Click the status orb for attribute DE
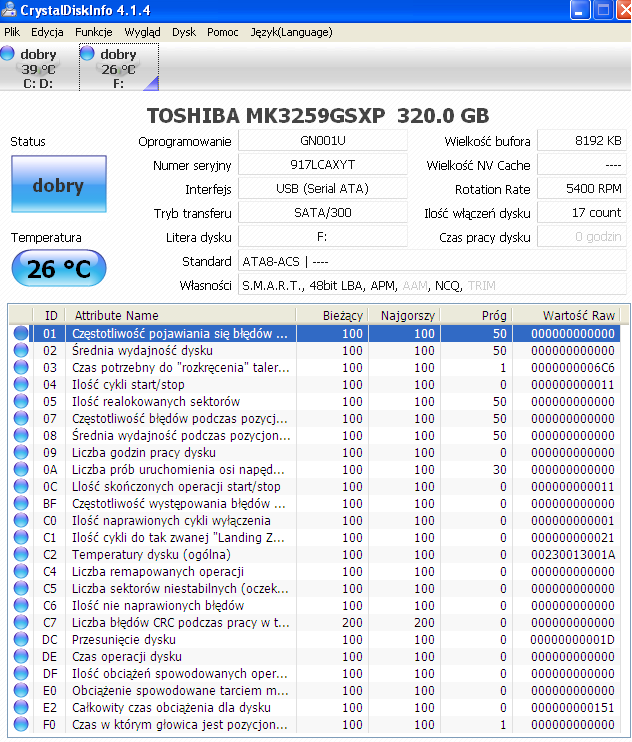This screenshot has width=632, height=742. pyautogui.click(x=21, y=656)
